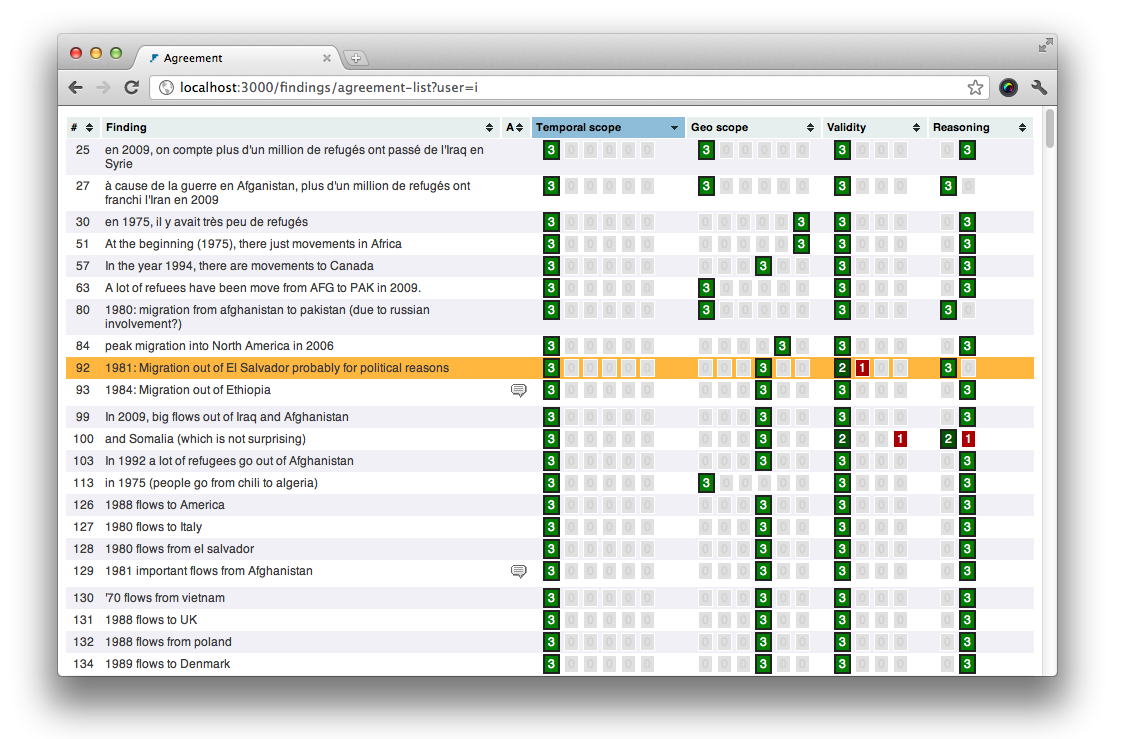This screenshot has width=1133, height=739.
Task: Click the validity 3 badge in row 63
Action: point(842,288)
